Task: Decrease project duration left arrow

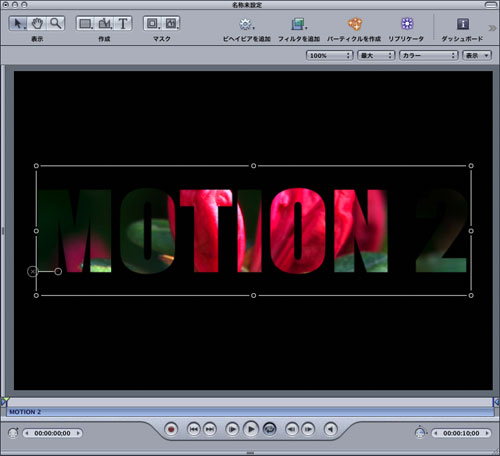Action: (436, 433)
